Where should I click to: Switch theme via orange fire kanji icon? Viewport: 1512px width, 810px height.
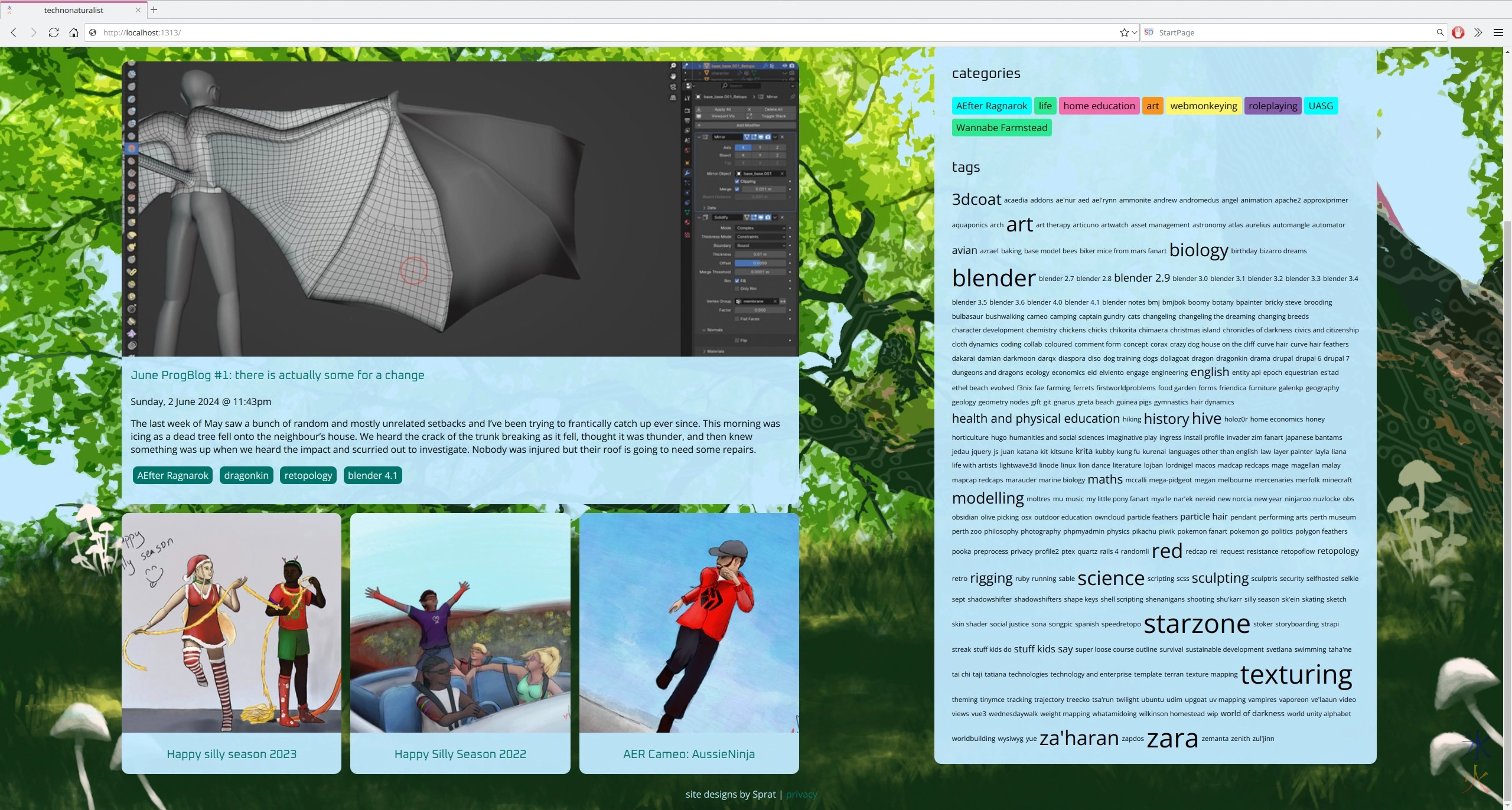pyautogui.click(x=1477, y=780)
